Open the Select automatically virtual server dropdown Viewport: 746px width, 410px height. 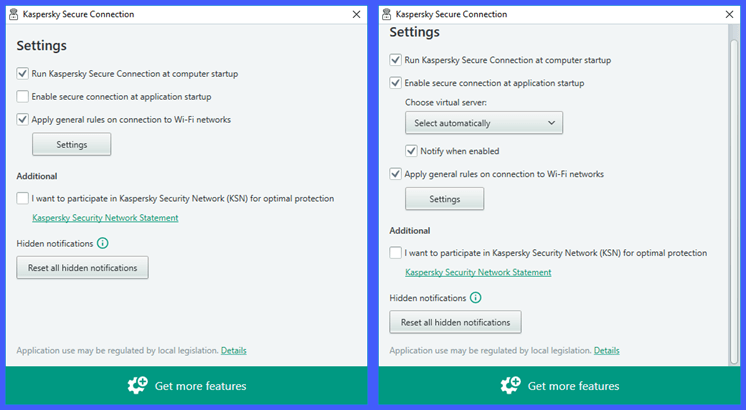pyautogui.click(x=484, y=123)
